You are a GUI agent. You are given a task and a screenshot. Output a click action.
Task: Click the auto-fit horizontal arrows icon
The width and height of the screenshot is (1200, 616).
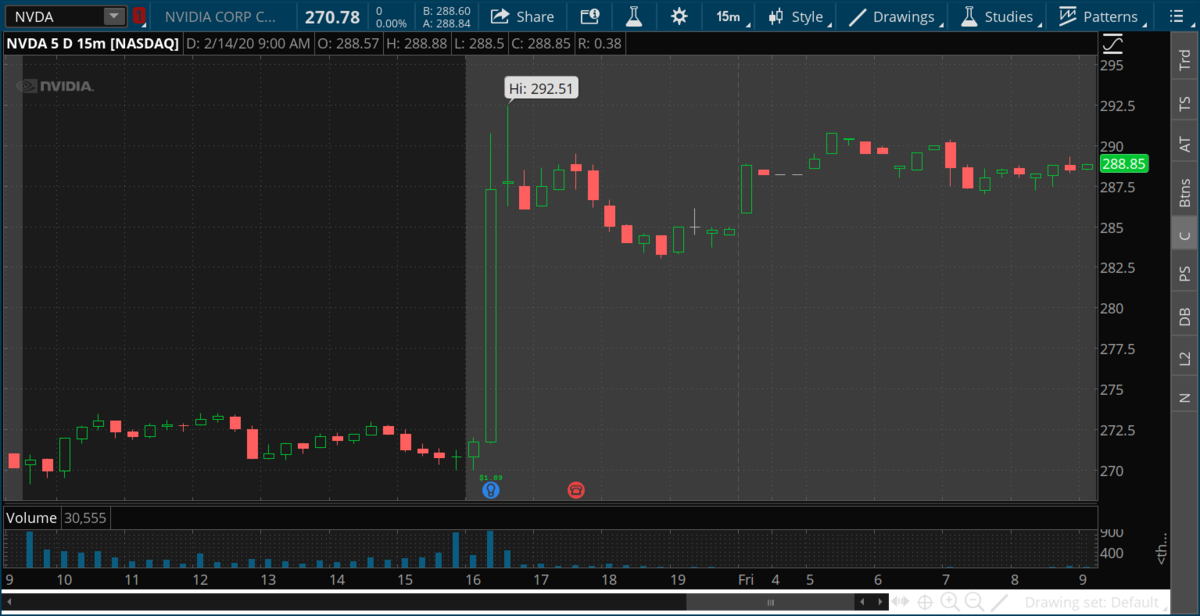pos(901,602)
